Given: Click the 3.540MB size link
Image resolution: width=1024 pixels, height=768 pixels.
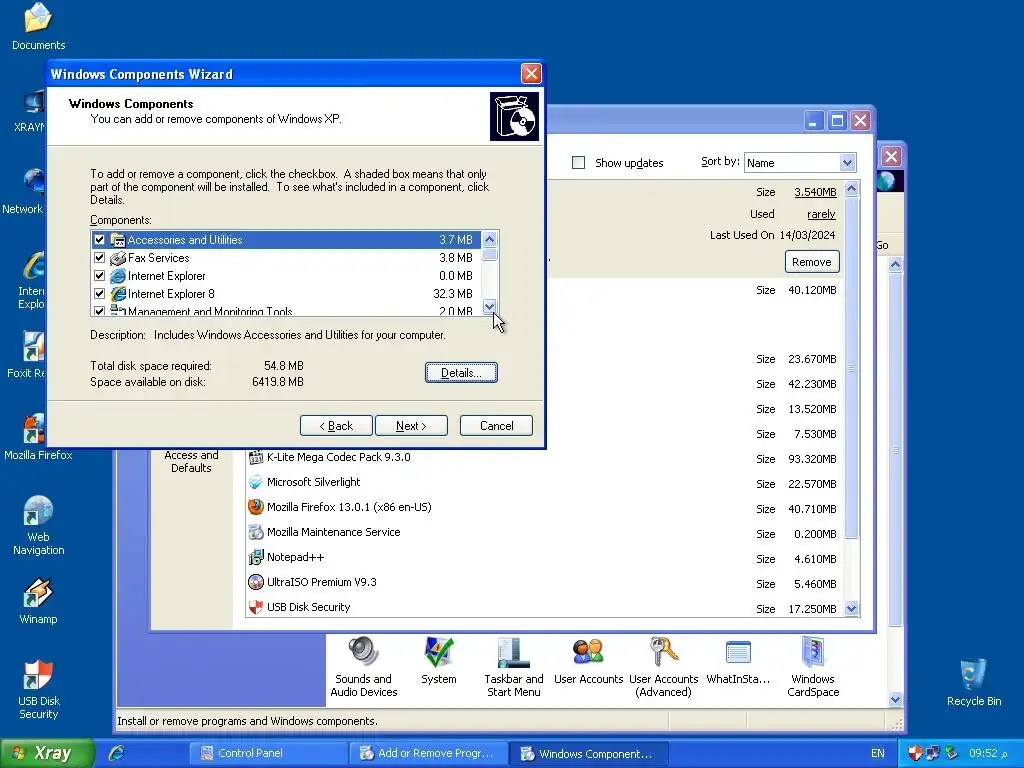Looking at the screenshot, I should [x=815, y=192].
